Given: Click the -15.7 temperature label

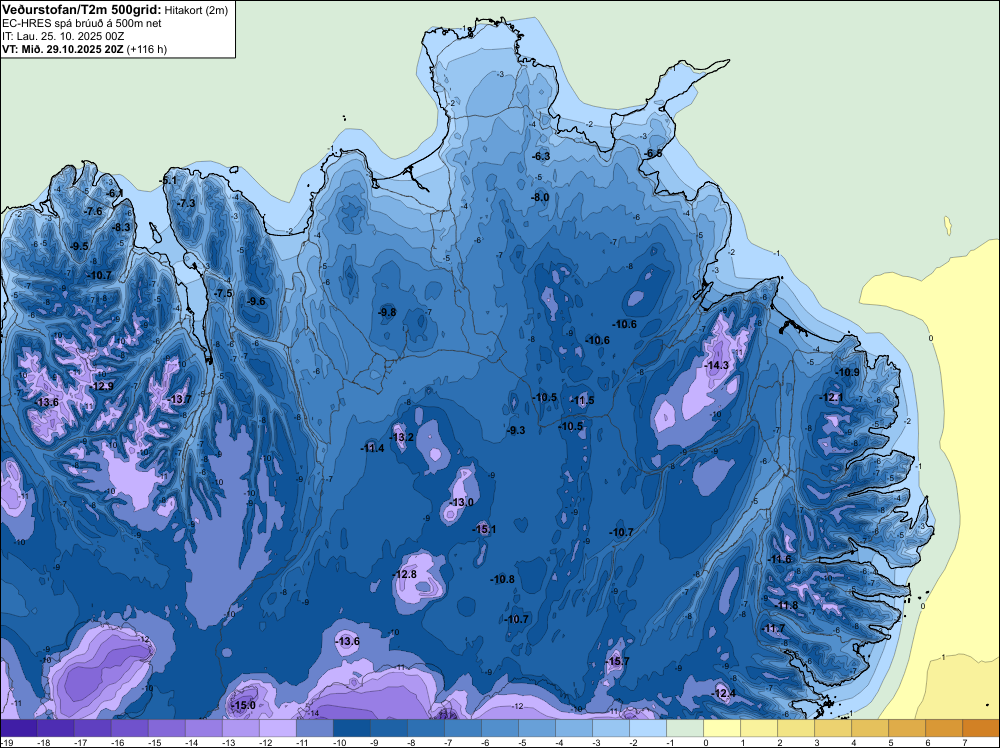Looking at the screenshot, I should point(617,661).
